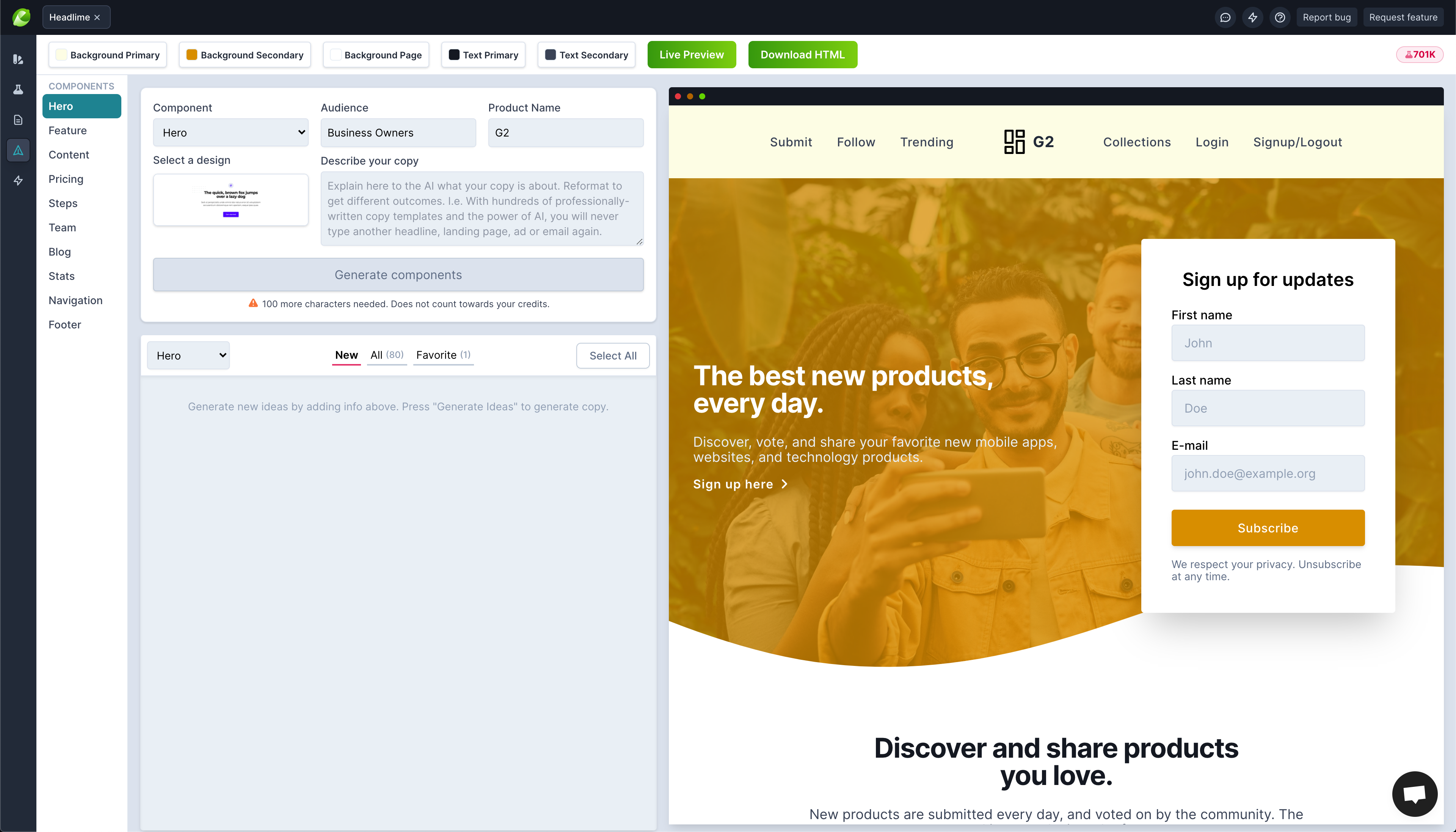Click the Live Preview button

[691, 55]
